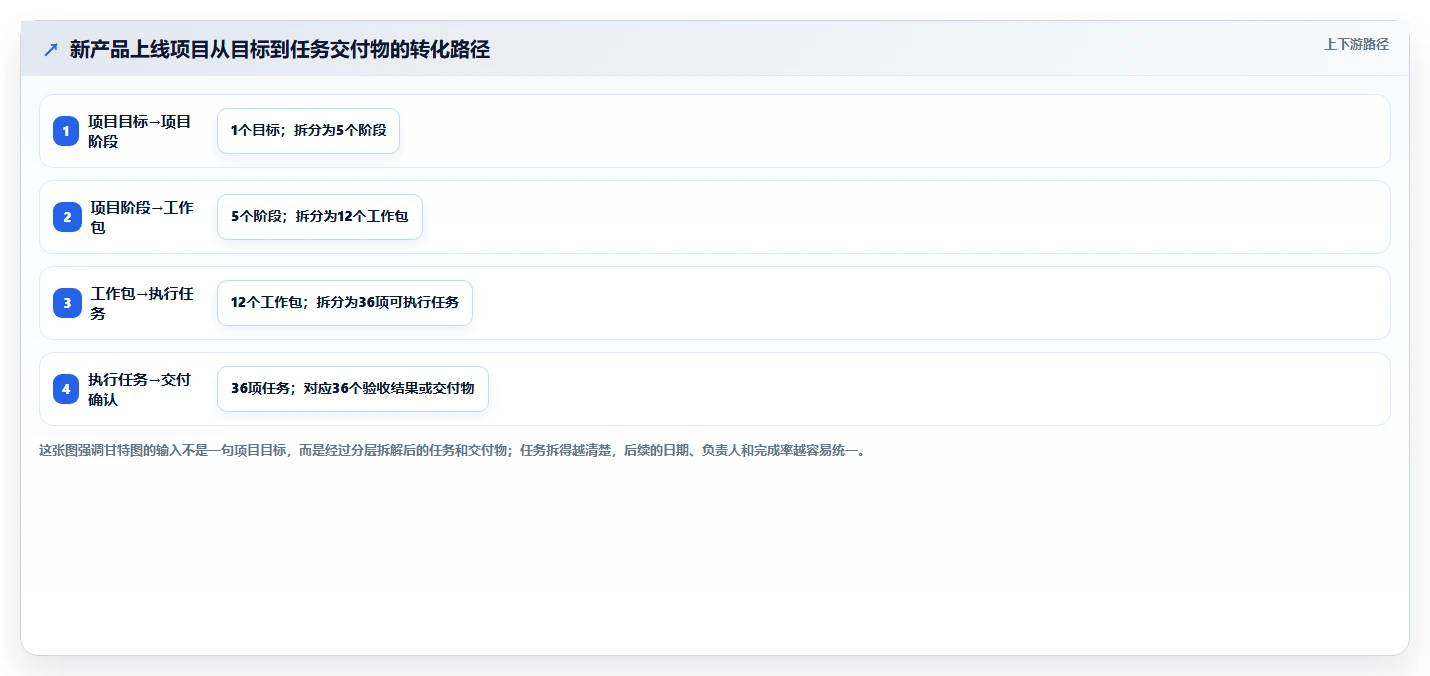1430x676 pixels.
Task: Click the heading 新产品上线项目从目标到任务交付物的转化路径
Action: (280, 50)
